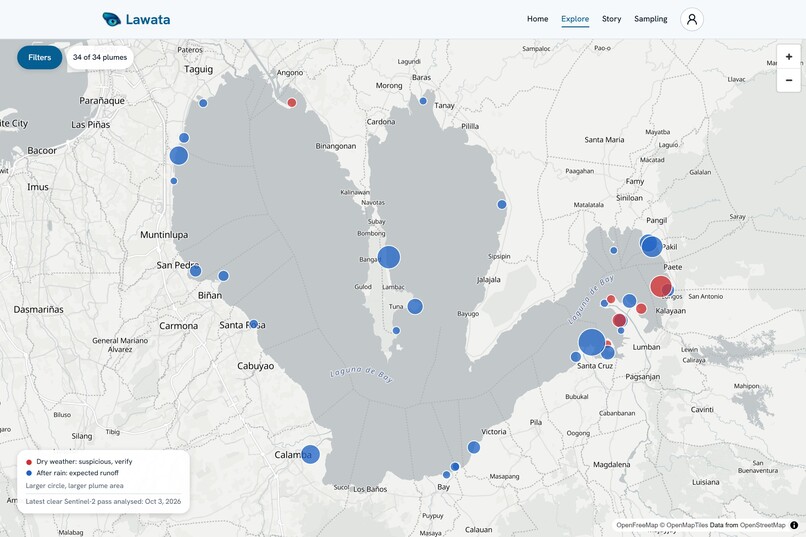
Task: Click the 'Laguna de Bay' central lake label
Action: coord(361,375)
